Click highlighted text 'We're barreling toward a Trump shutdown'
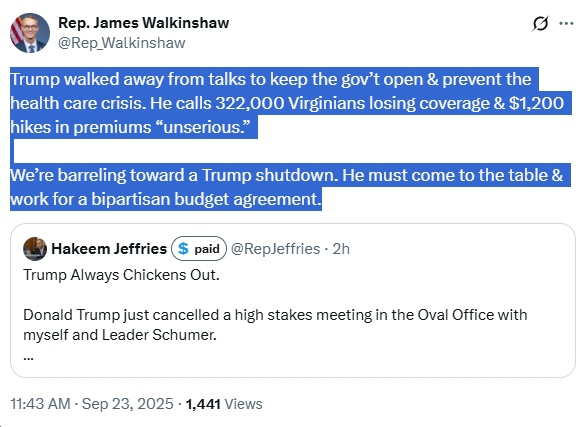Image resolution: width=578 pixels, height=427 pixels. point(174,175)
